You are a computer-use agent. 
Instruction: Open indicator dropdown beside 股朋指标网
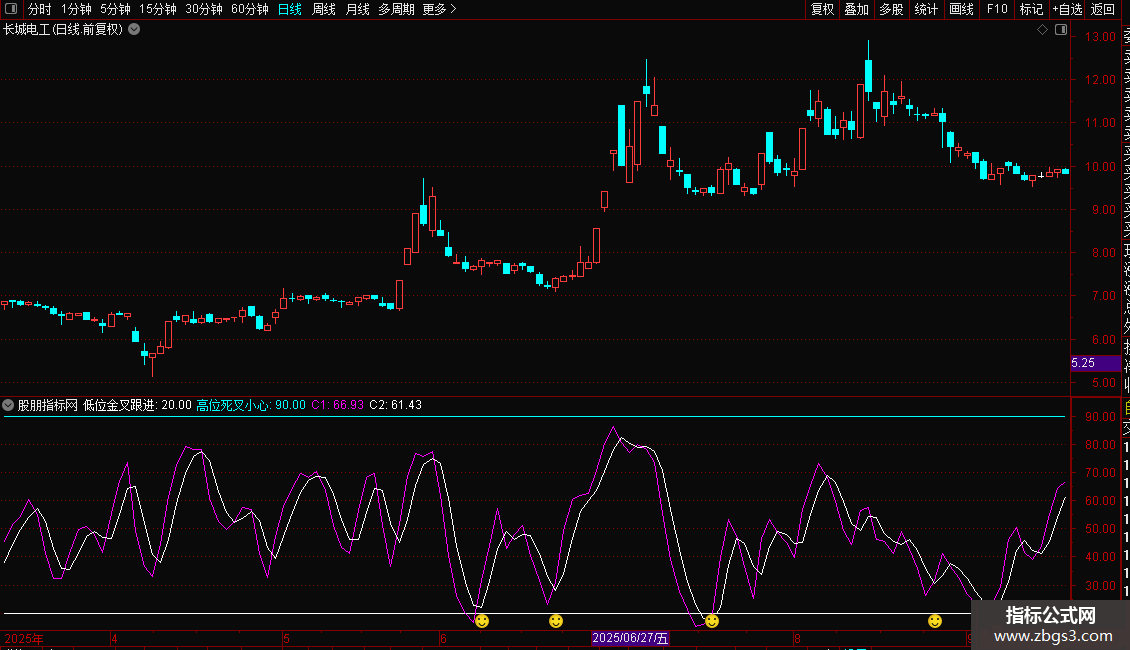tap(8, 405)
